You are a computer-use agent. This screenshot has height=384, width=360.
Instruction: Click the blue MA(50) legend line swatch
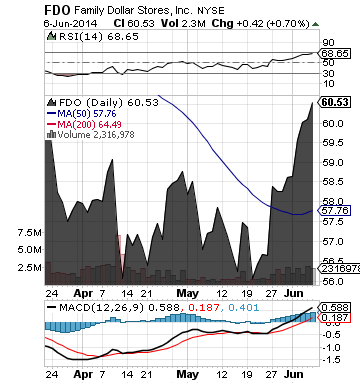point(52,113)
